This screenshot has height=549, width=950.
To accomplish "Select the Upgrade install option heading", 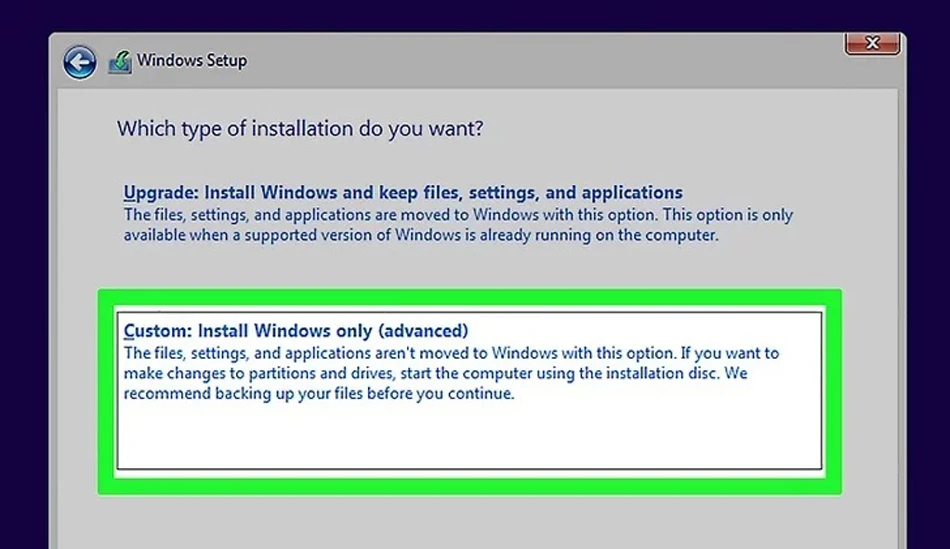I will pos(403,192).
